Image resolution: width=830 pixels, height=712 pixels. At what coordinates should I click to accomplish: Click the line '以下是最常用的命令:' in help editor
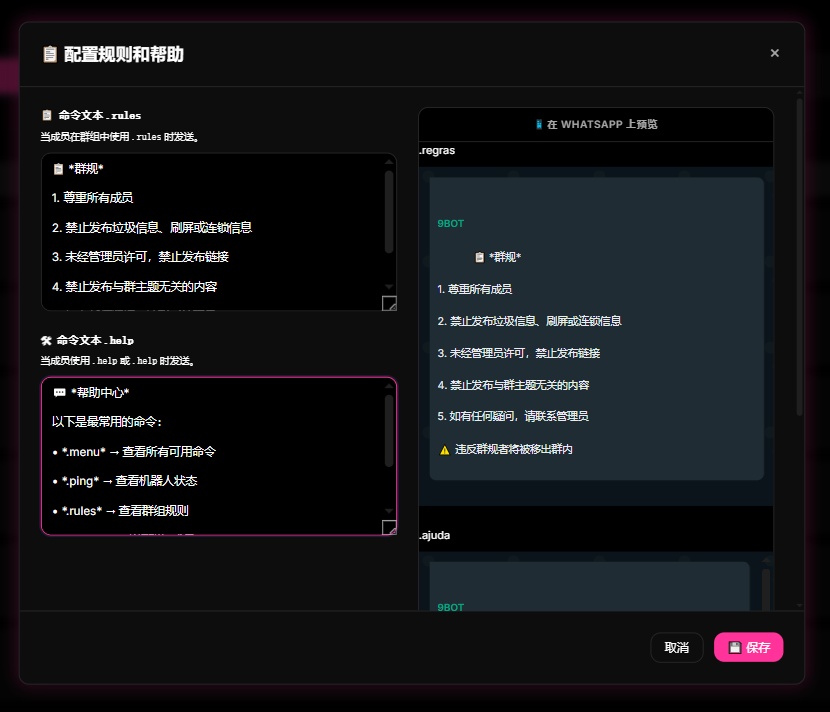pyautogui.click(x=106, y=421)
